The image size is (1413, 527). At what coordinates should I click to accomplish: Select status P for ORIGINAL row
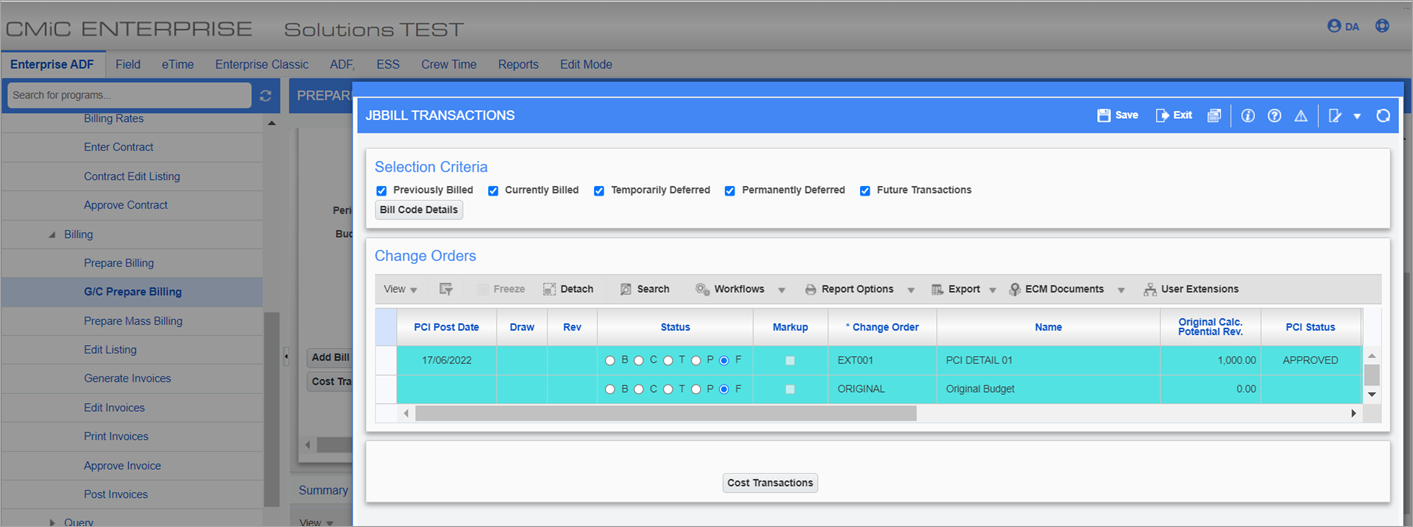pyautogui.click(x=696, y=389)
